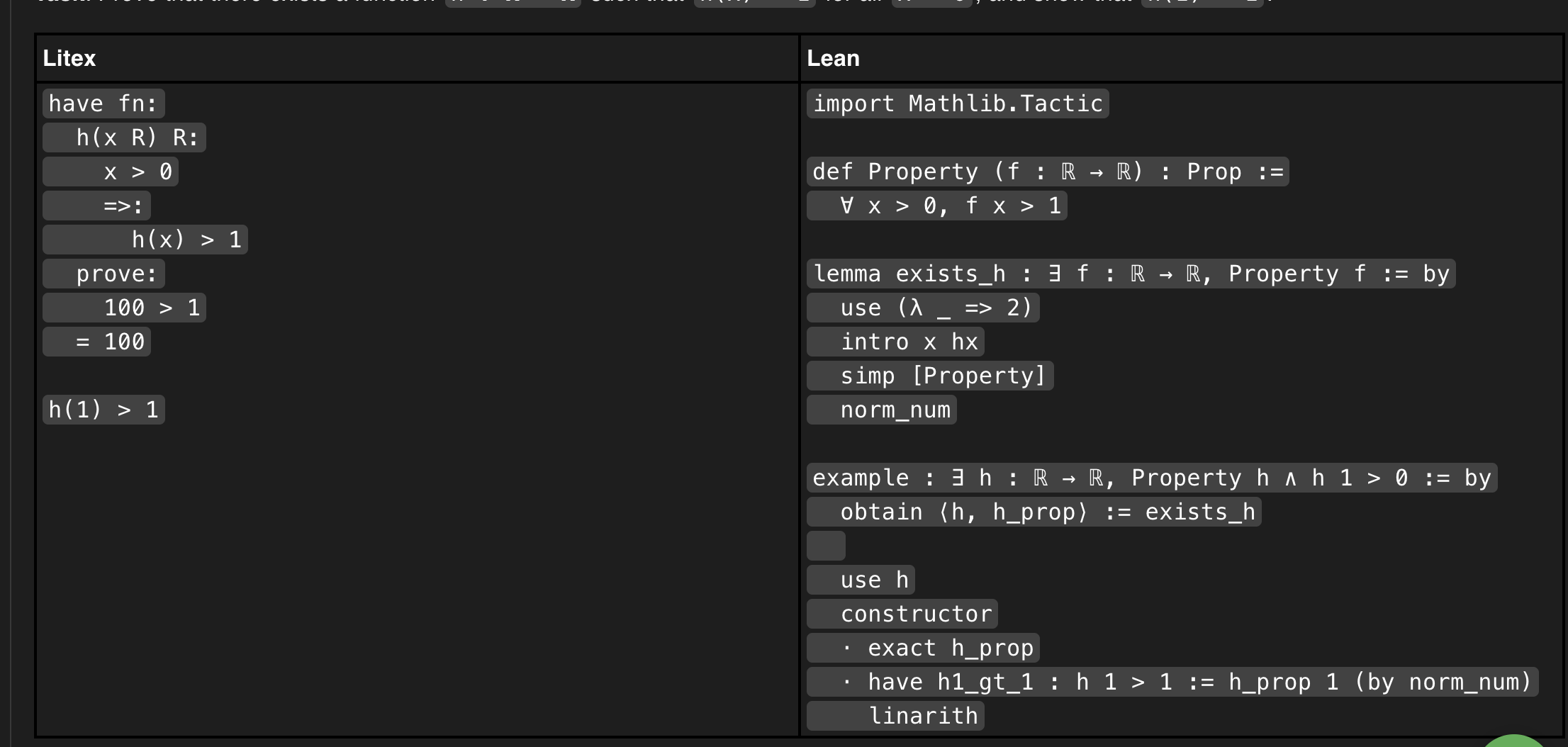Click the Litex column header
This screenshot has width=1568, height=747.
tap(69, 58)
